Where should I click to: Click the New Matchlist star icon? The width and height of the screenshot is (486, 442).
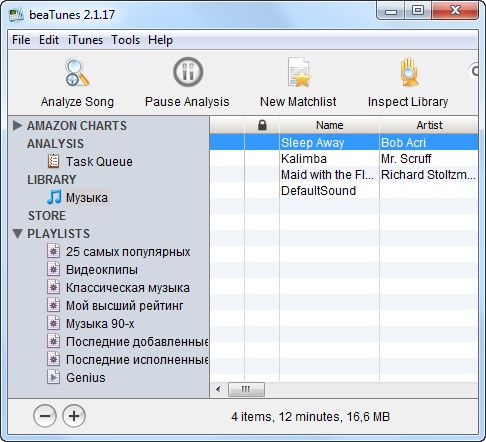point(299,72)
